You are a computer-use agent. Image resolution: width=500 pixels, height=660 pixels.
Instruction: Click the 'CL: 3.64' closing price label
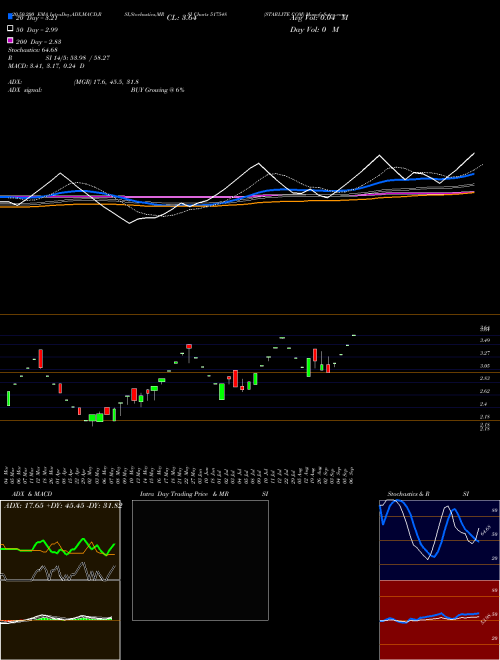(182, 18)
